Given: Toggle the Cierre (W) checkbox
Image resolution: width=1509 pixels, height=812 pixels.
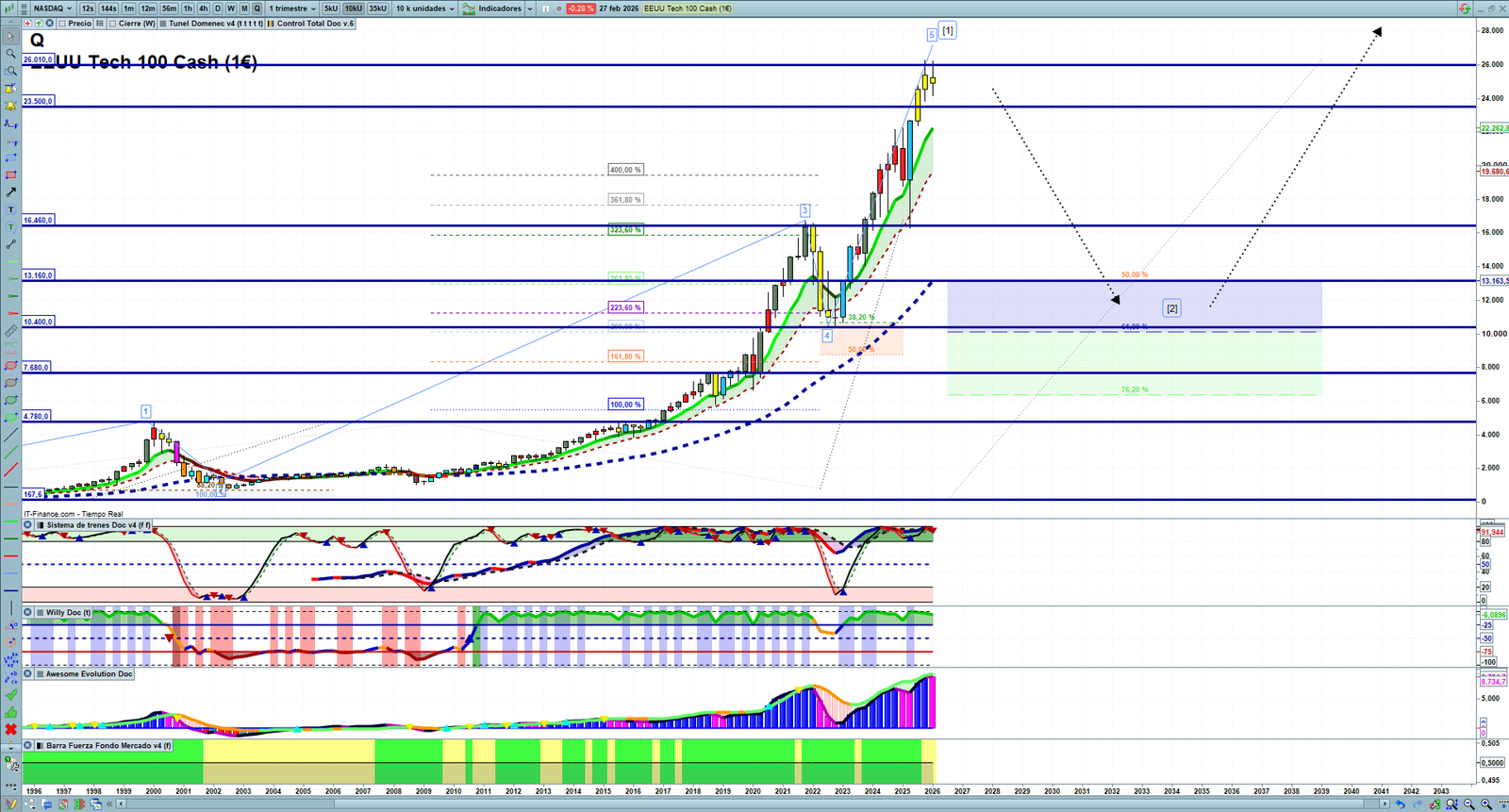Looking at the screenshot, I should (x=112, y=24).
